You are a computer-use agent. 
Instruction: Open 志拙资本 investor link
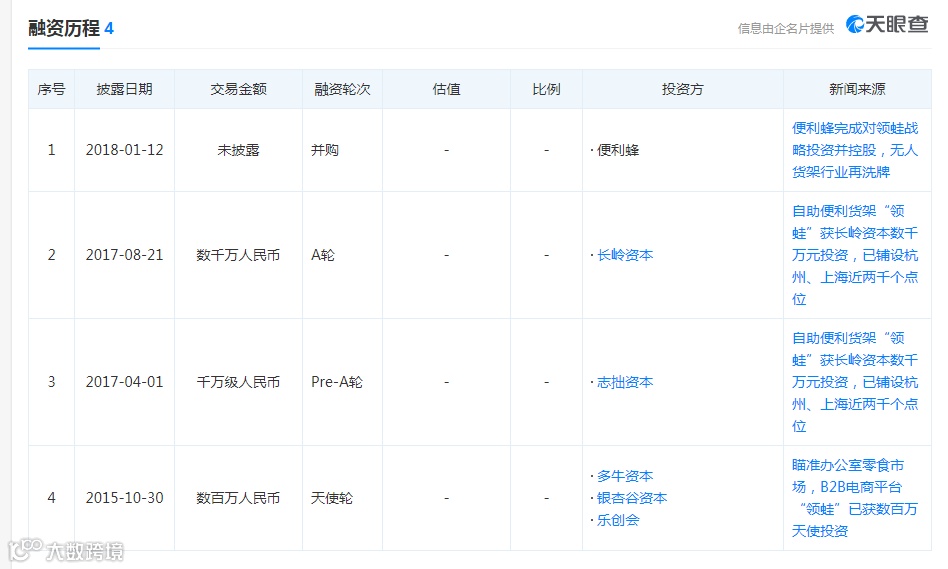(625, 382)
